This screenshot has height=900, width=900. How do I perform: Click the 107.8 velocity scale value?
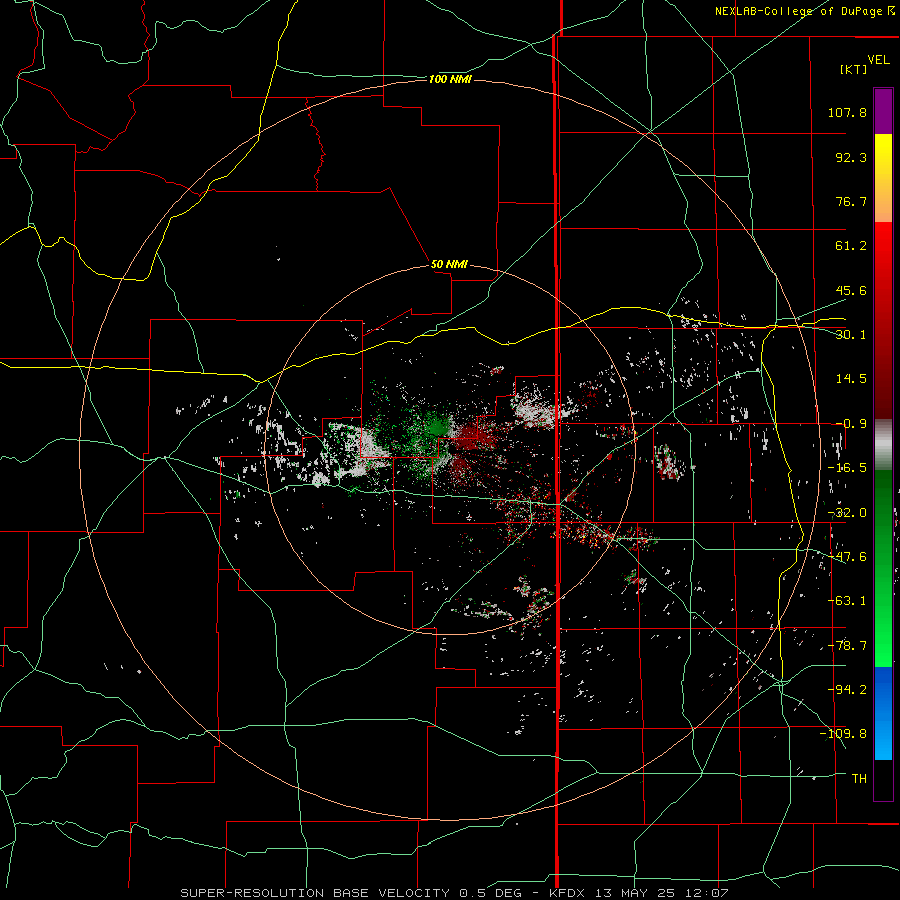[847, 112]
